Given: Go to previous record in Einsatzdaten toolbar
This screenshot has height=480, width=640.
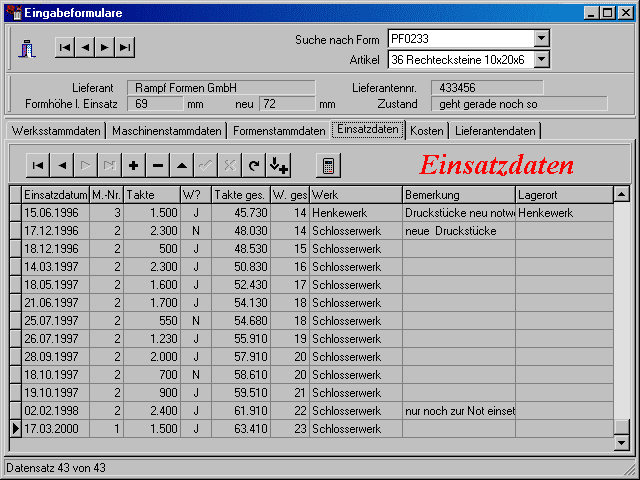Looking at the screenshot, I should (x=62, y=165).
